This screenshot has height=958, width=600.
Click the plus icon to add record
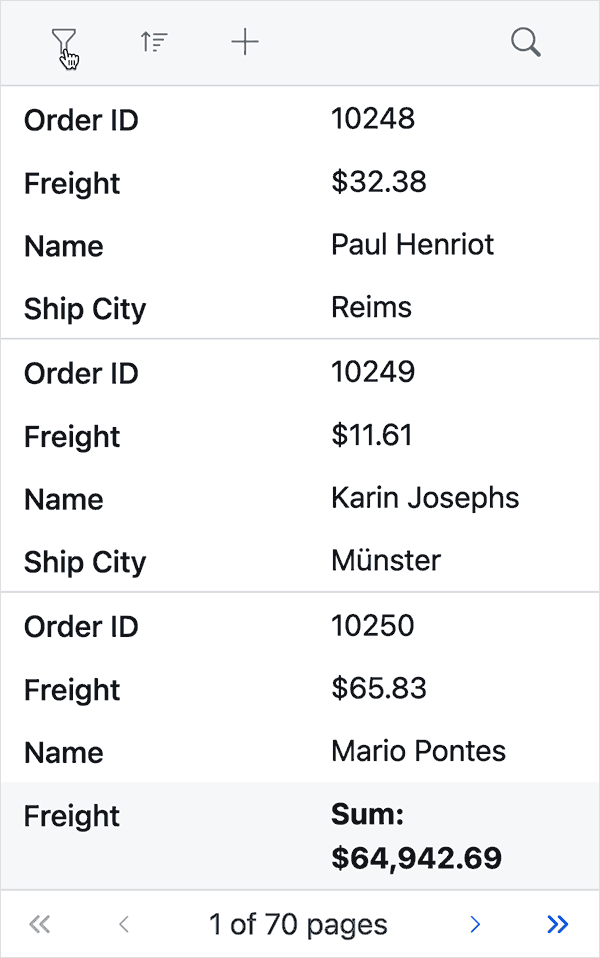245,42
